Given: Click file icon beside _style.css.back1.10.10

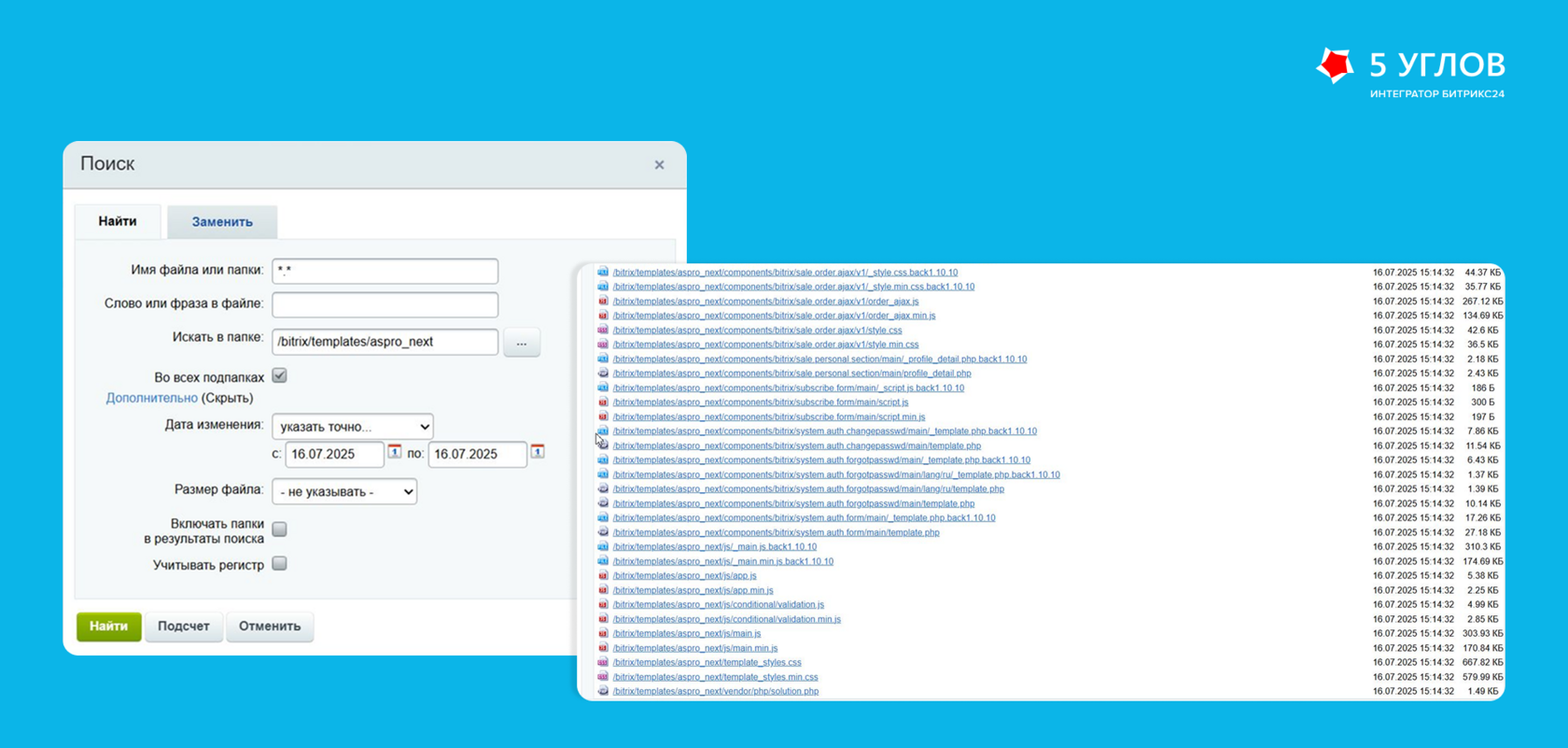Looking at the screenshot, I should click(x=603, y=272).
